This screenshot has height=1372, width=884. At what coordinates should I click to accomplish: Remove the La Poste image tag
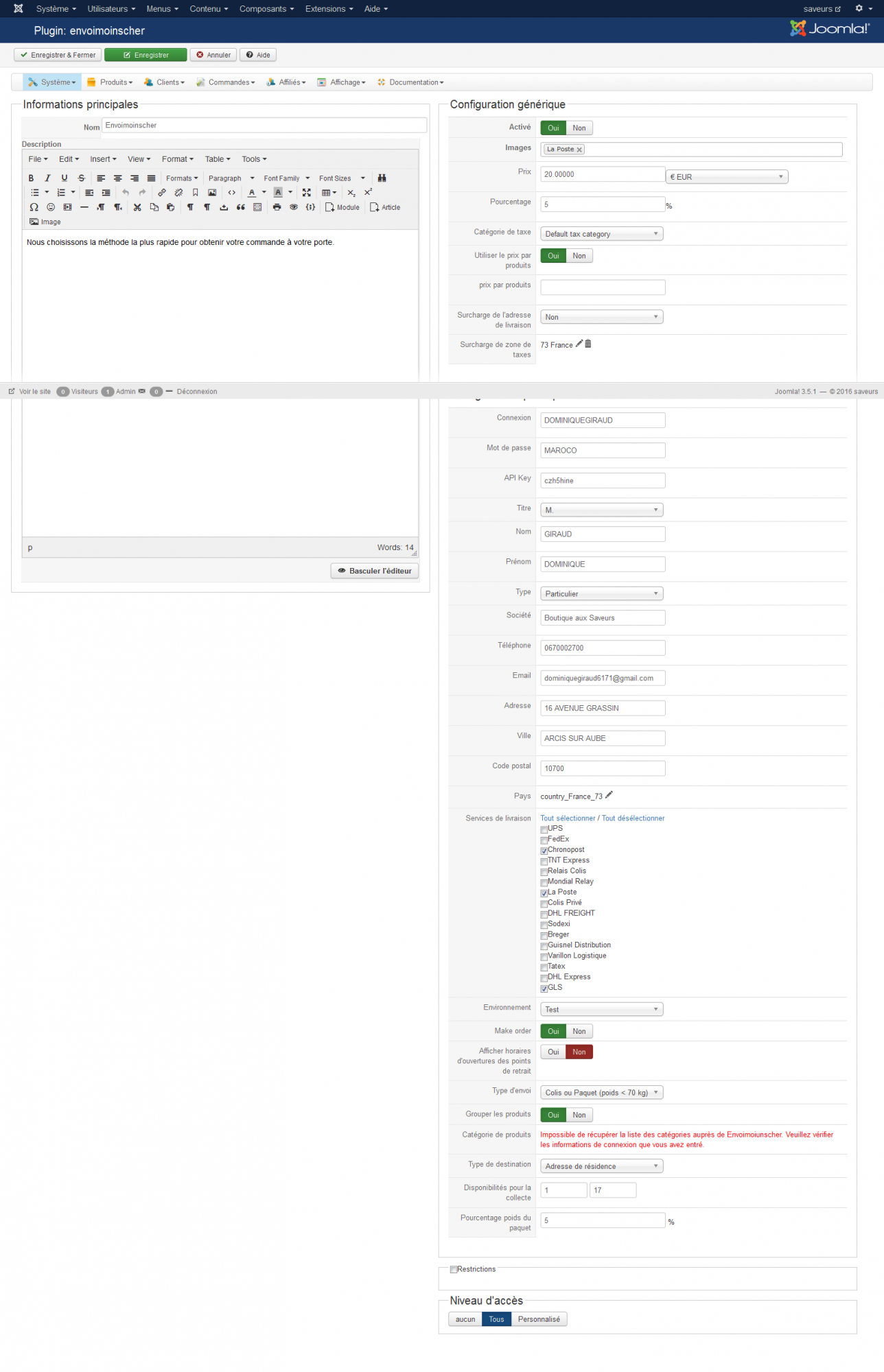(579, 150)
